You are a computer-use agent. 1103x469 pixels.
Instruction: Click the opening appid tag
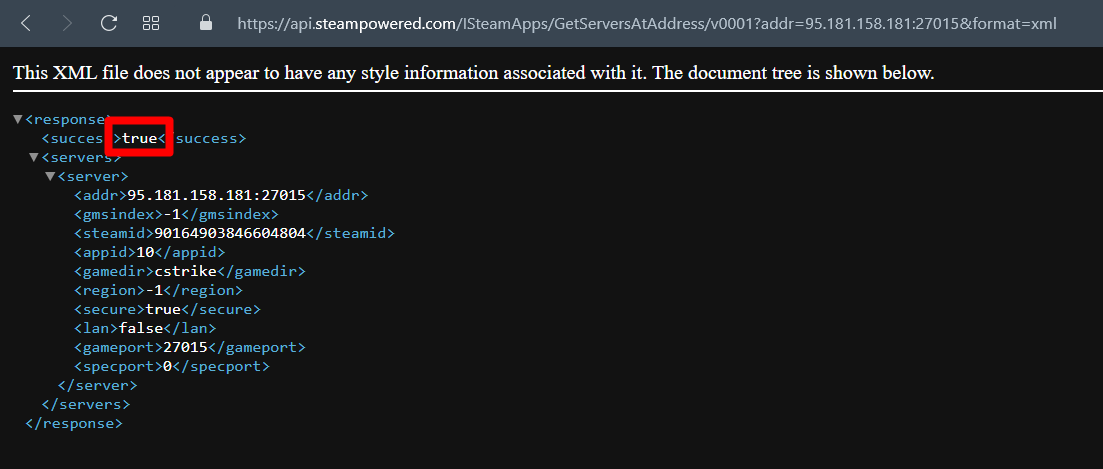(x=105, y=252)
